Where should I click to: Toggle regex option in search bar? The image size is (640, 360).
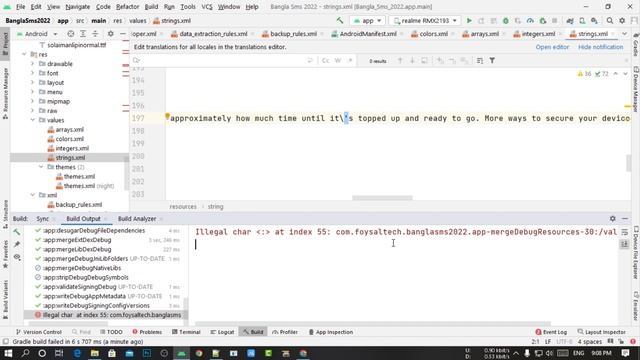[350, 60]
